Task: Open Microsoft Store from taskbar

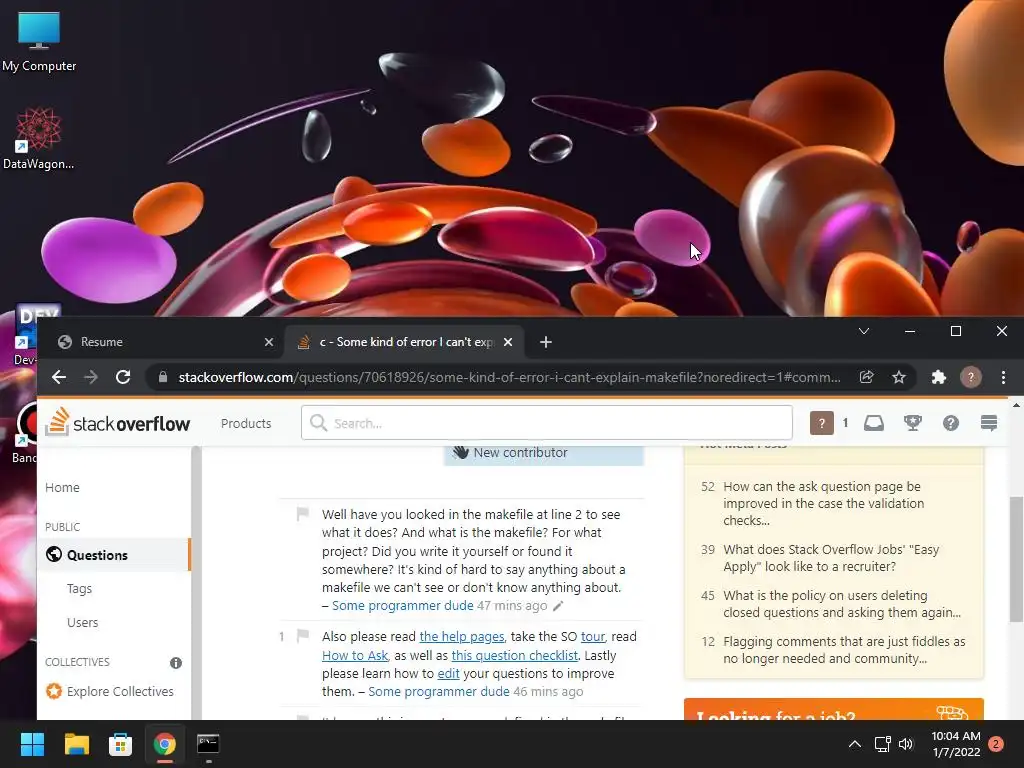Action: 120,744
